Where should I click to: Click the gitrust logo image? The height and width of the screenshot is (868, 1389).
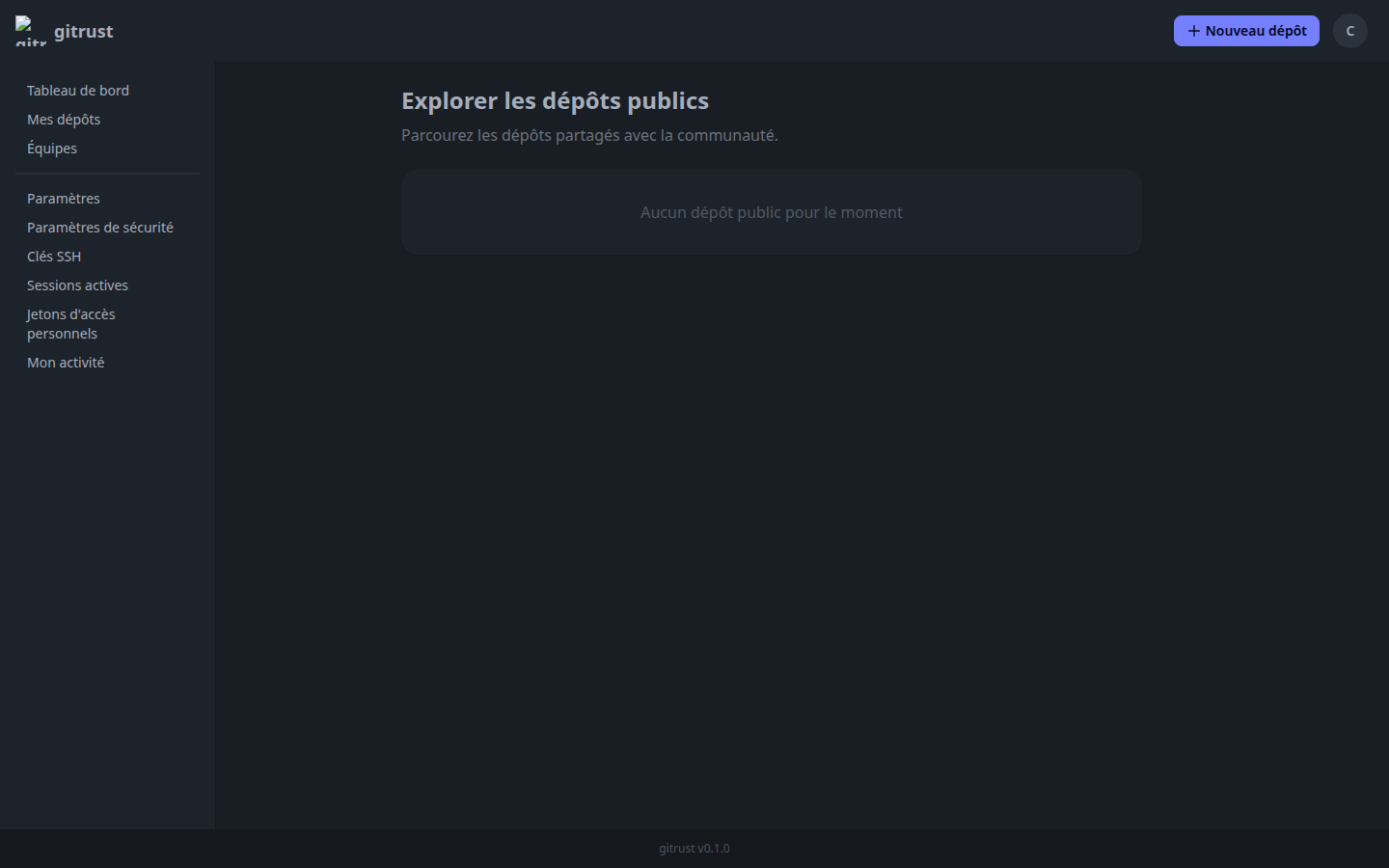tap(30, 31)
